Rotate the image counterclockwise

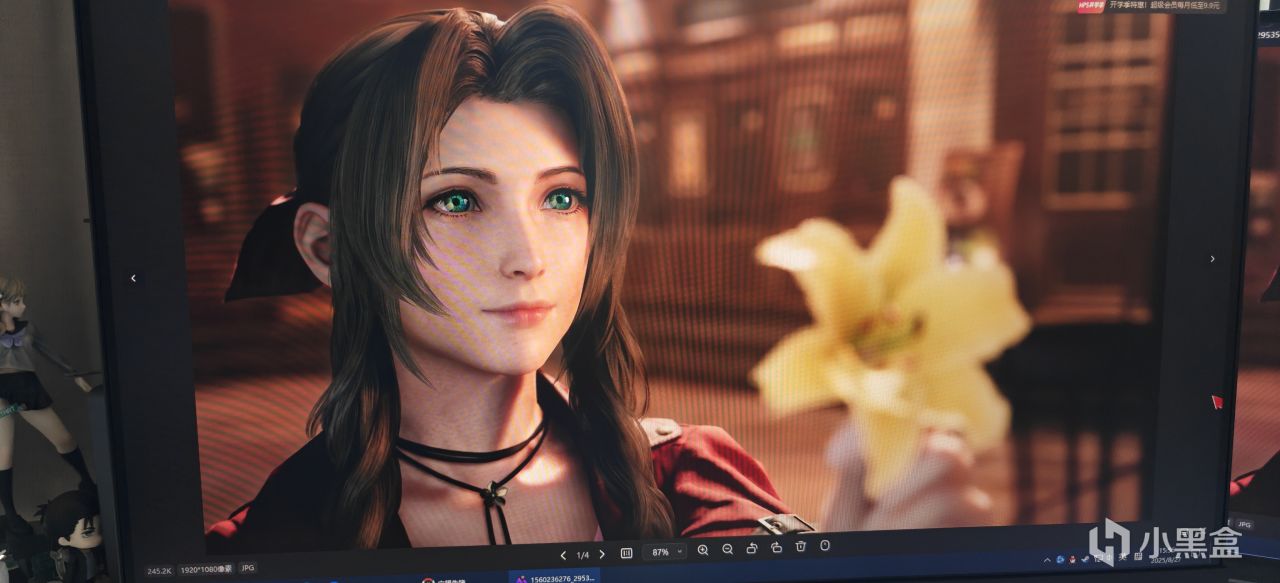coord(752,548)
